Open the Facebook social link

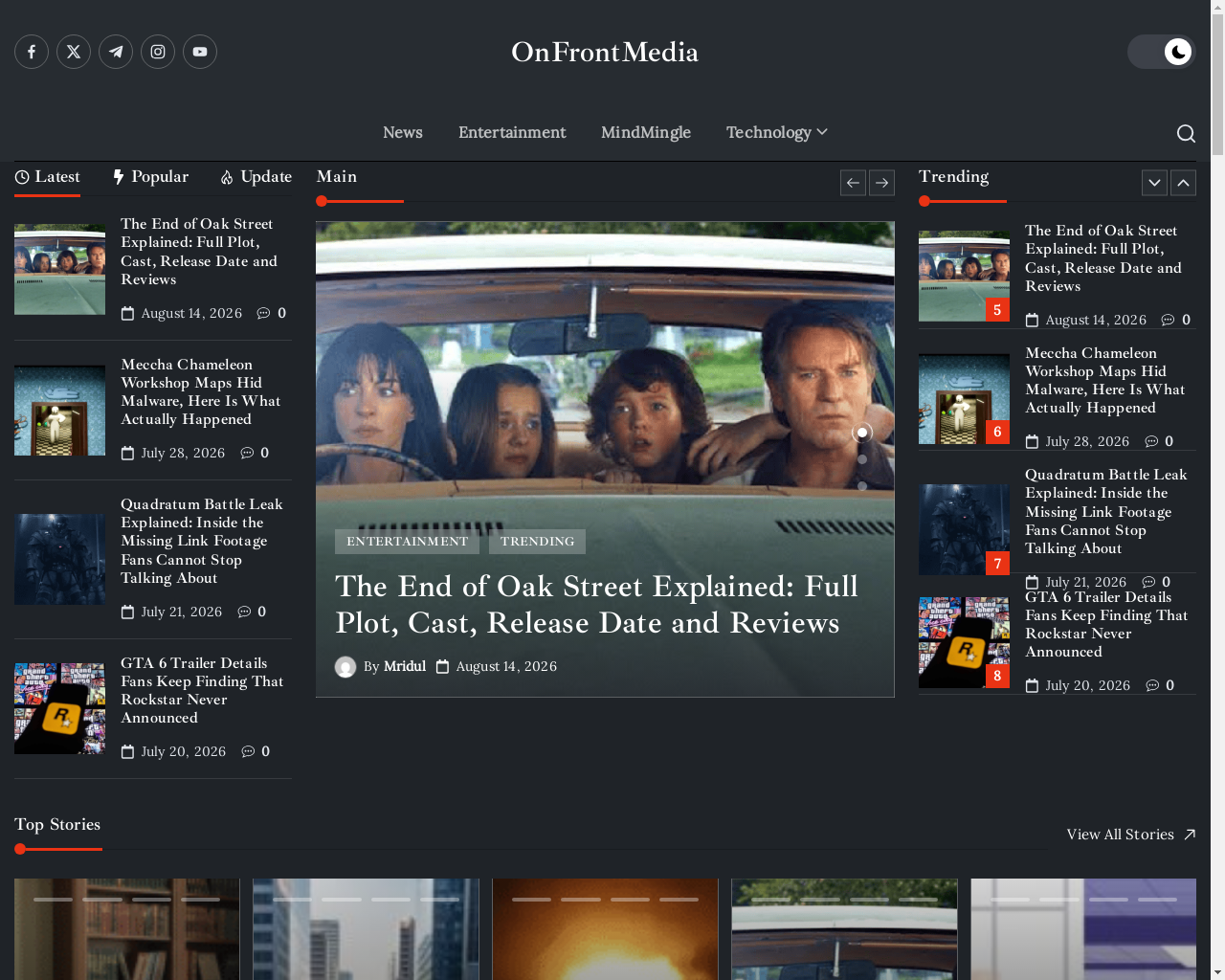pyautogui.click(x=32, y=52)
